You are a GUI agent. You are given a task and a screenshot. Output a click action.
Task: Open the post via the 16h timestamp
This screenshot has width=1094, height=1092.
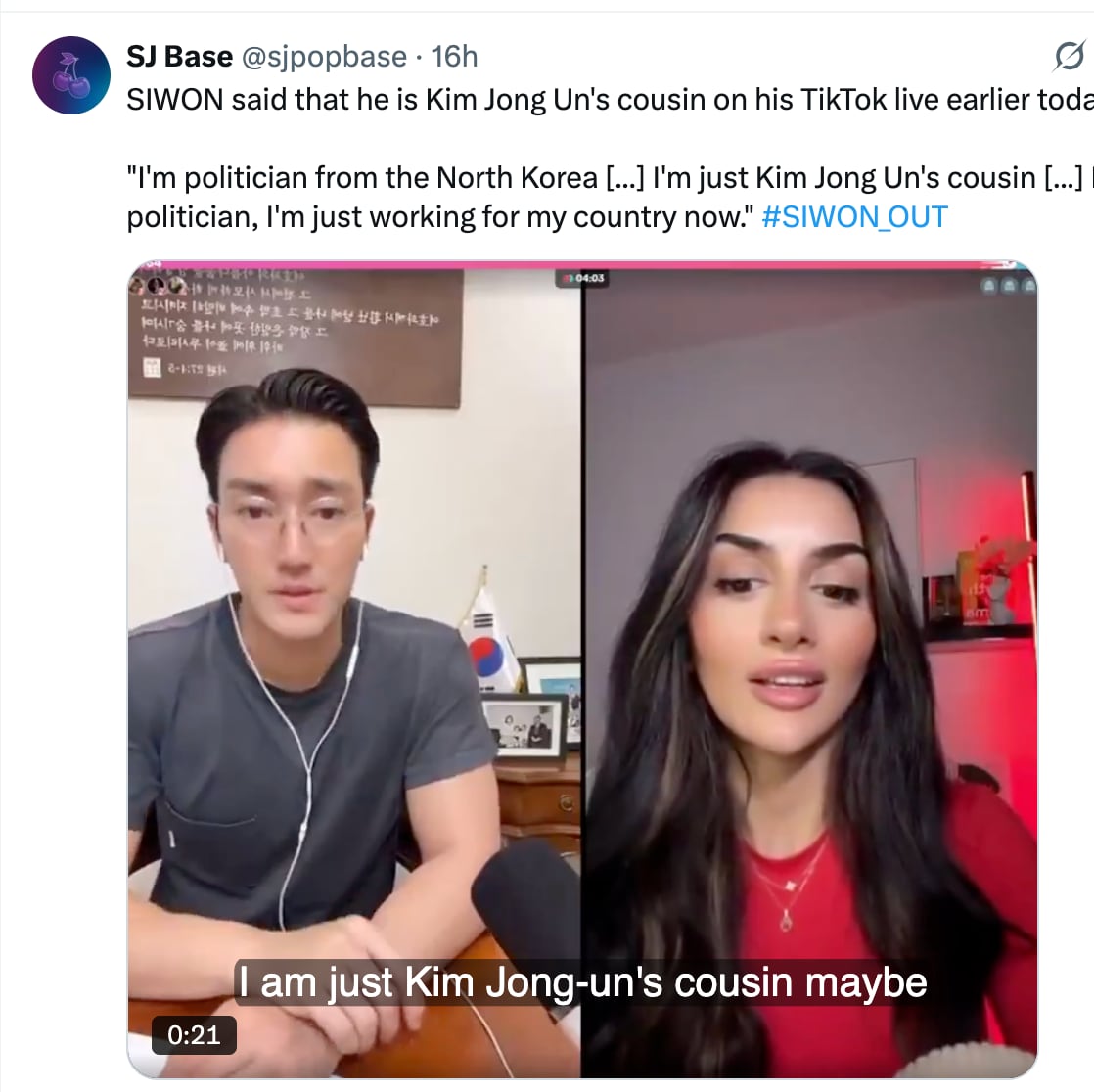[x=454, y=57]
